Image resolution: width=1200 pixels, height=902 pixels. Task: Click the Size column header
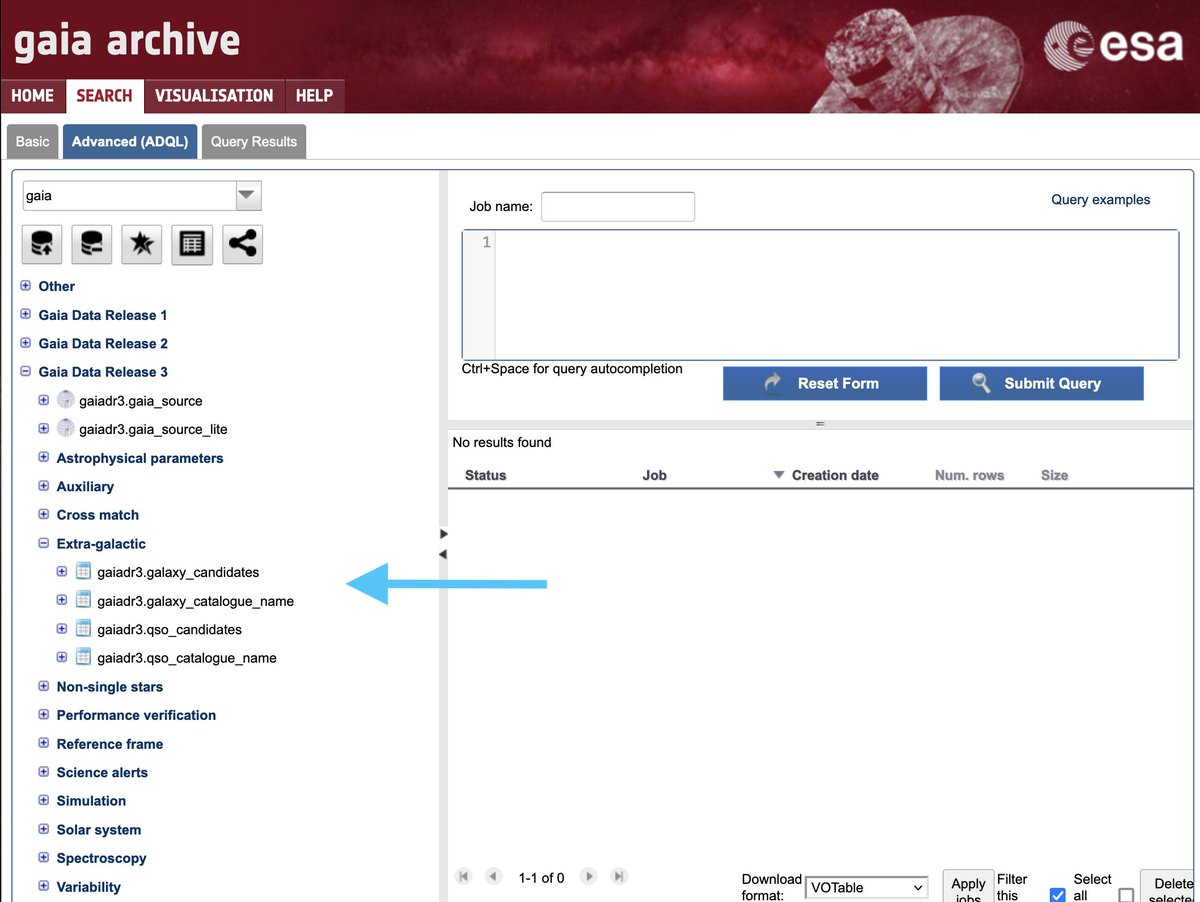click(x=1054, y=475)
